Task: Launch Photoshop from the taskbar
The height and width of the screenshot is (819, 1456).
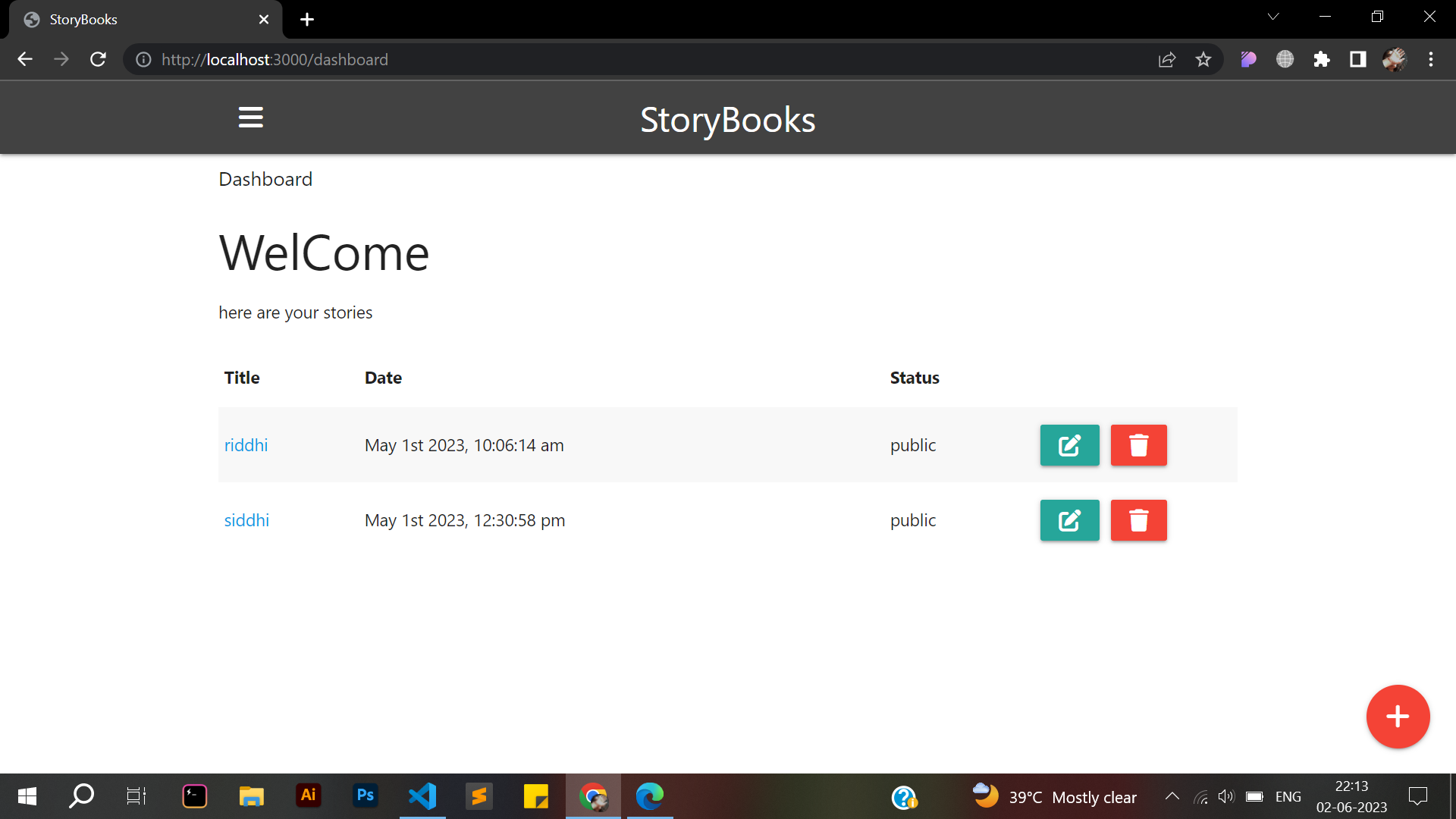Action: pyautogui.click(x=365, y=796)
